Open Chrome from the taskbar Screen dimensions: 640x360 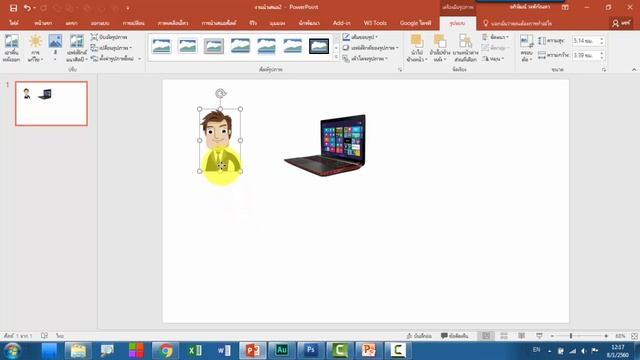click(165, 350)
